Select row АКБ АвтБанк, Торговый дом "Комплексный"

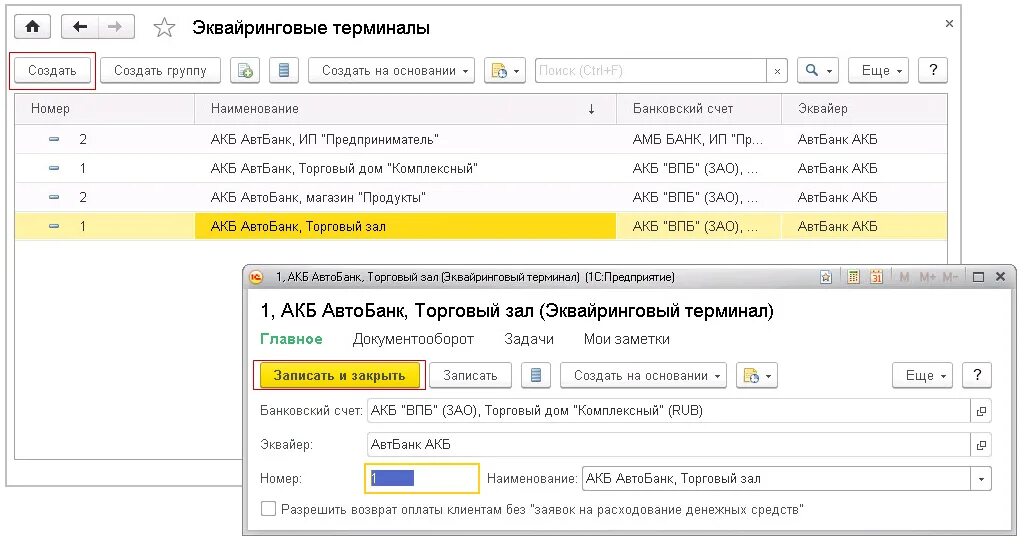click(x=481, y=169)
